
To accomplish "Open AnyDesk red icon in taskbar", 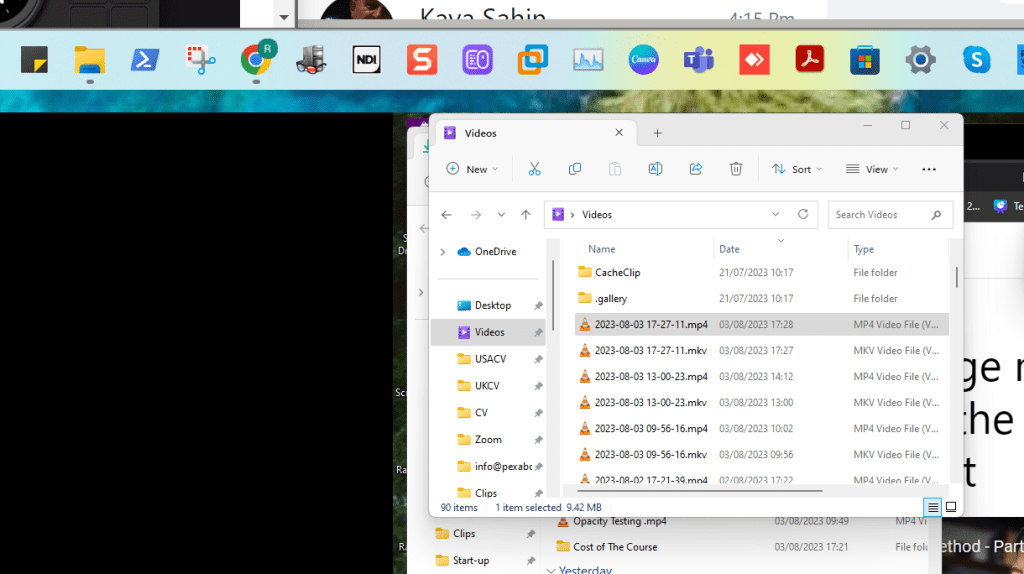I will [754, 60].
